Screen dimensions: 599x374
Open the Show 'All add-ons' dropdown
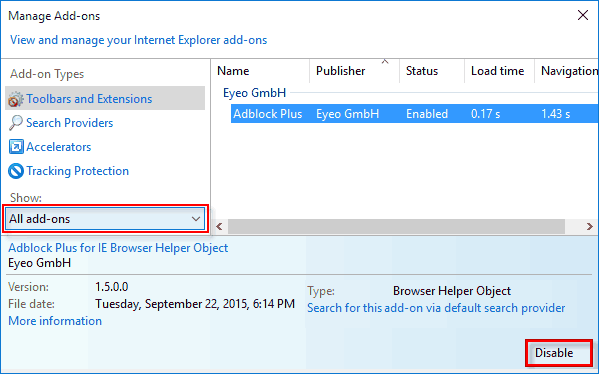(x=105, y=219)
